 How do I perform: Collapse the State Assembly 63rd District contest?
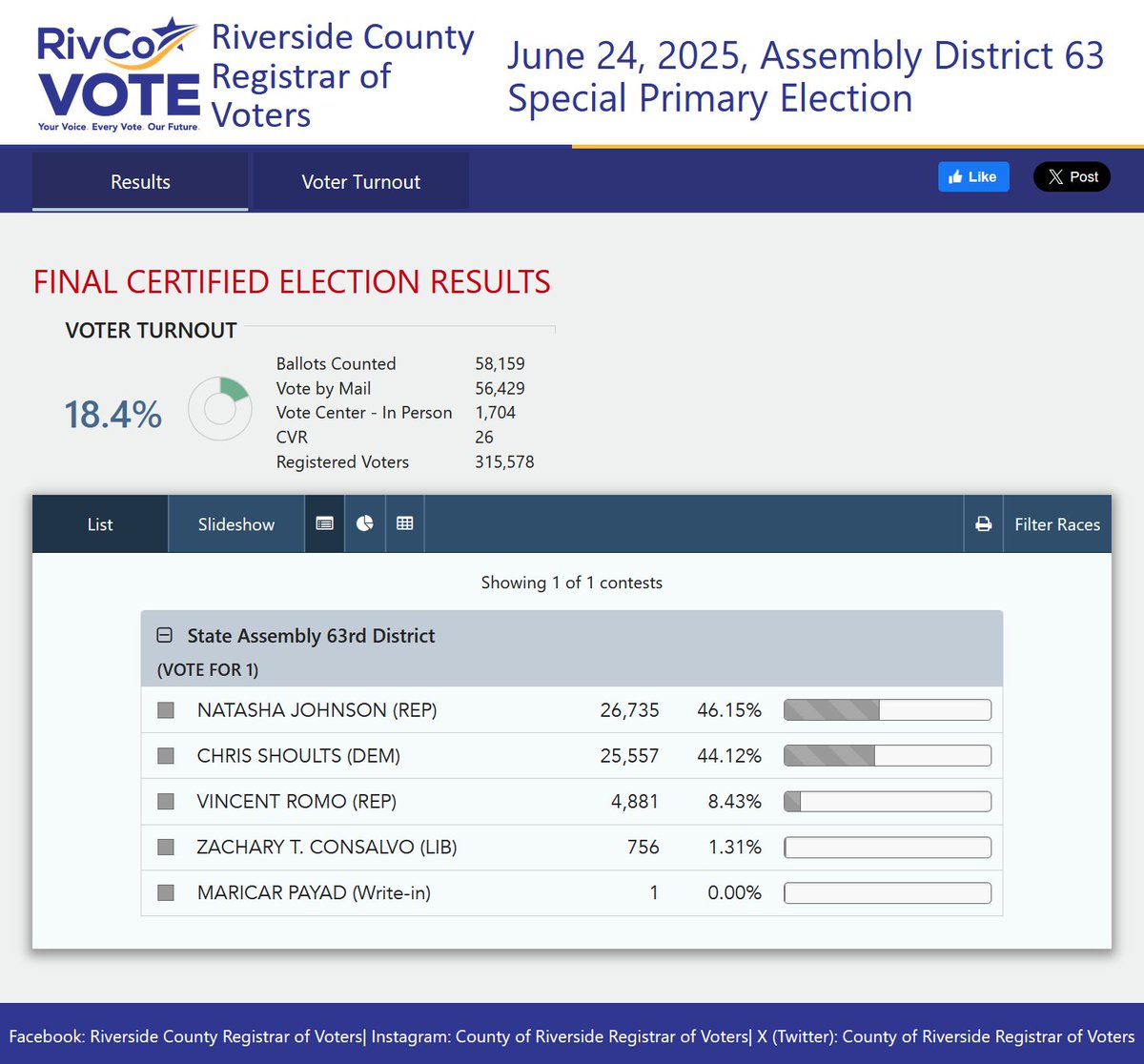click(x=164, y=635)
